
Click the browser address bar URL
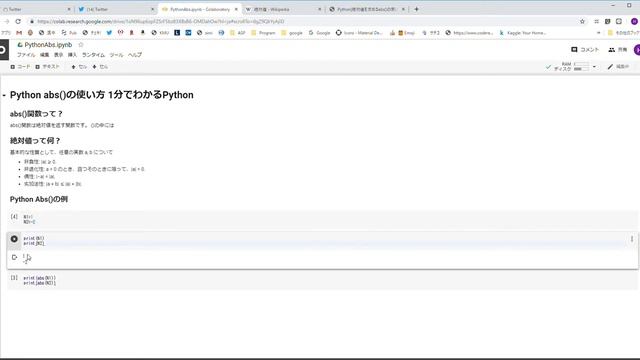tap(160, 21)
